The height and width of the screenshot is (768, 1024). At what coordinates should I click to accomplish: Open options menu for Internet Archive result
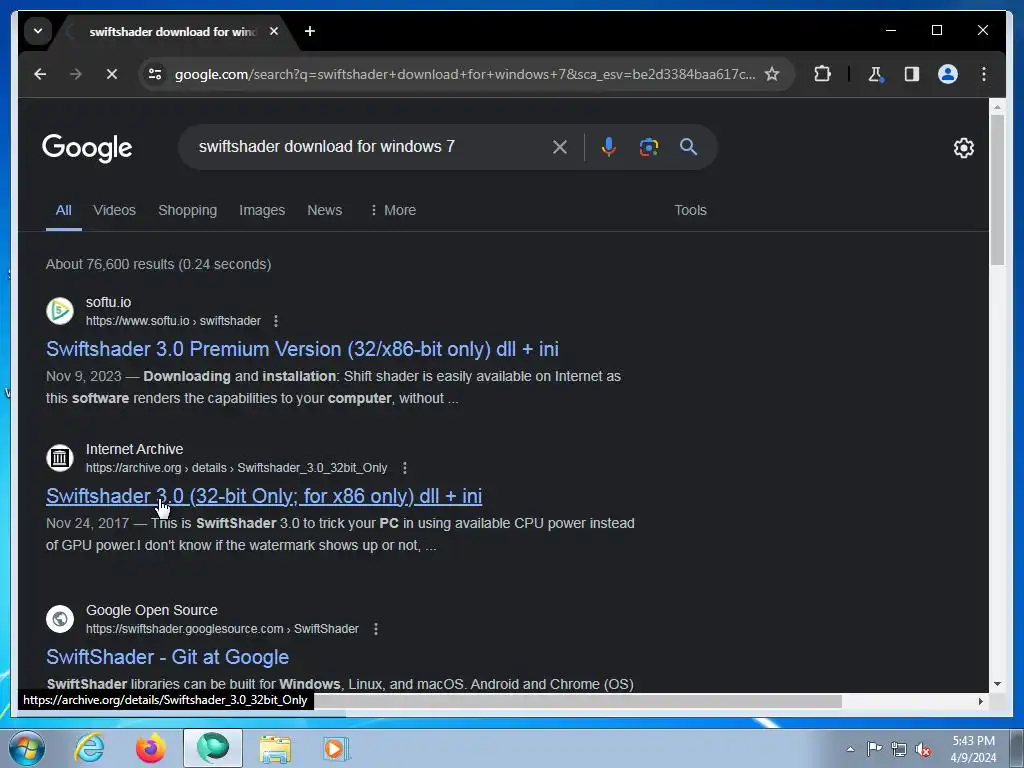pyautogui.click(x=404, y=468)
